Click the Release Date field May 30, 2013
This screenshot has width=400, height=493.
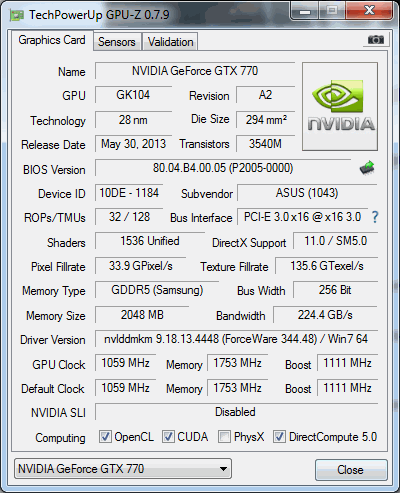click(133, 144)
